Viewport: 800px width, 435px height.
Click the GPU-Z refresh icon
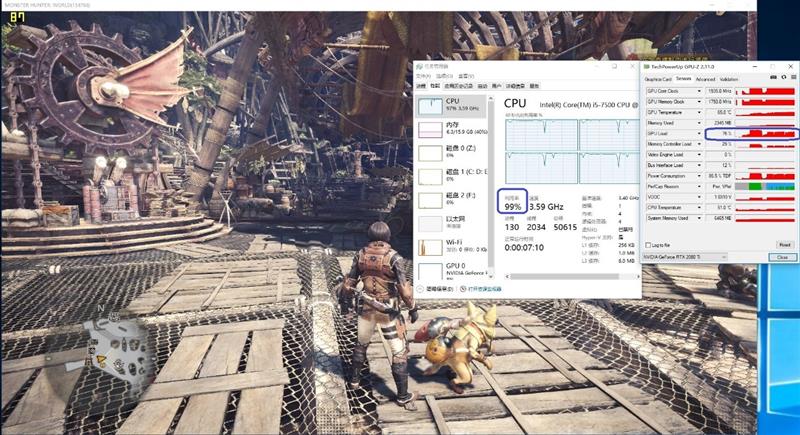784,77
